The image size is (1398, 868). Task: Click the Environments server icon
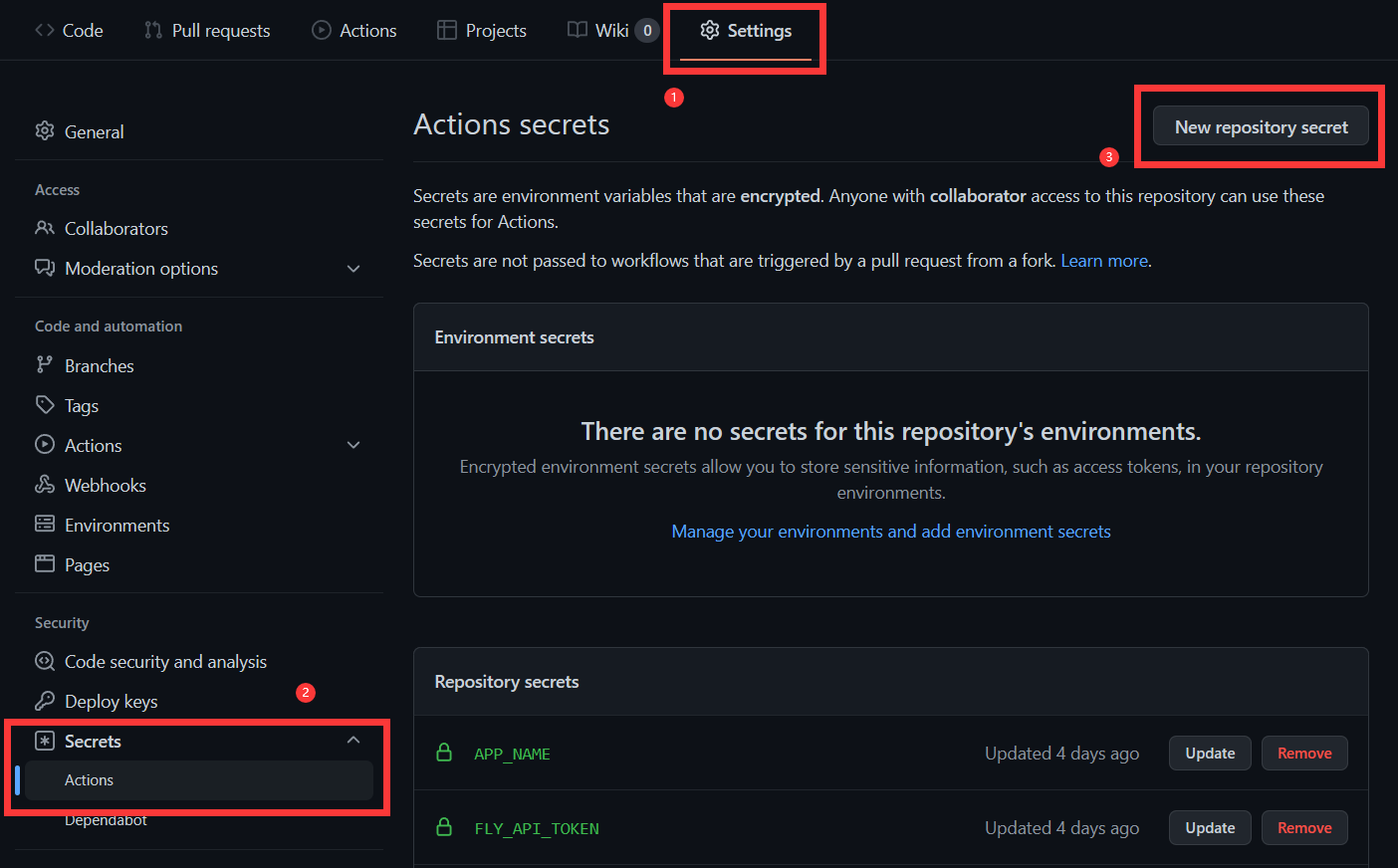pyautogui.click(x=45, y=525)
